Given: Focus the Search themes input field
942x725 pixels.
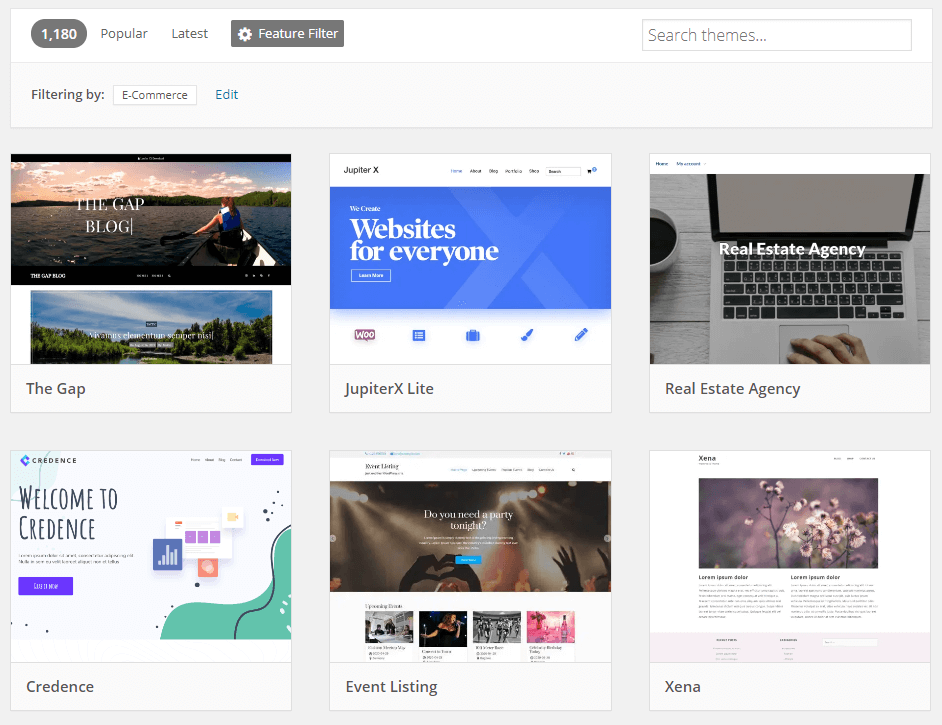Looking at the screenshot, I should tap(776, 35).
